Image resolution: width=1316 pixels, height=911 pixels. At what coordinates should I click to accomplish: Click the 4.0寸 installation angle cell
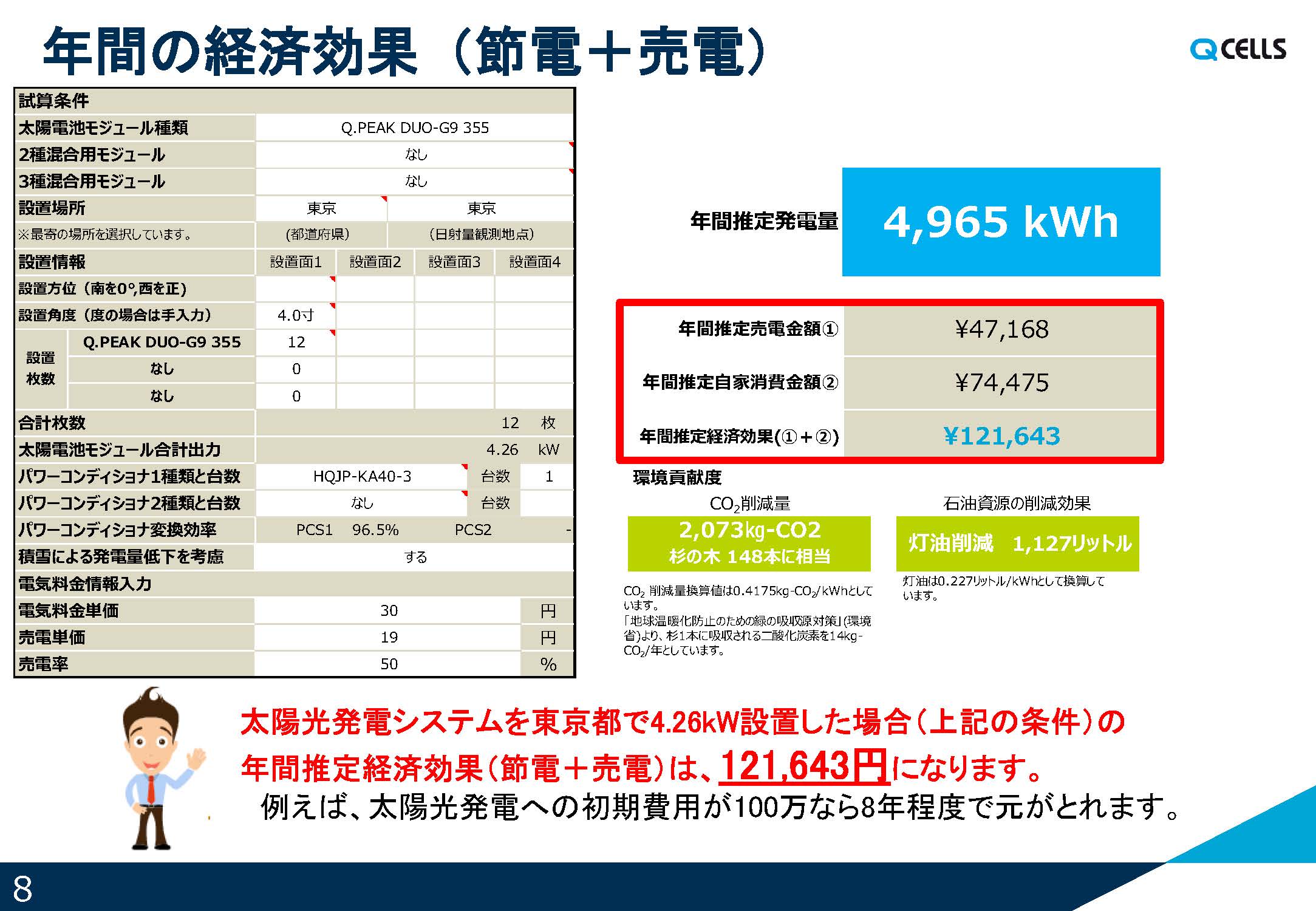(296, 315)
